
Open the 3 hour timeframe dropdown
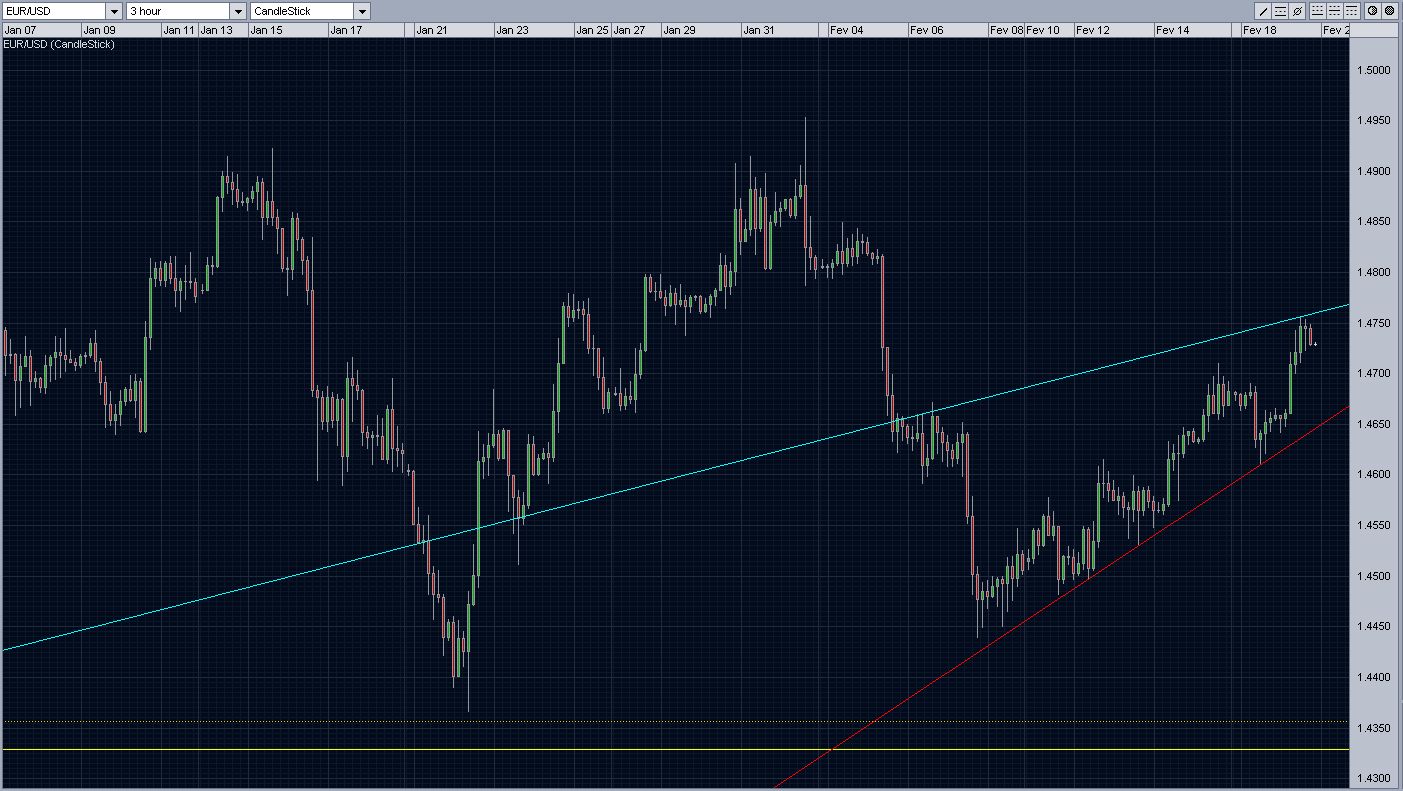pos(237,11)
